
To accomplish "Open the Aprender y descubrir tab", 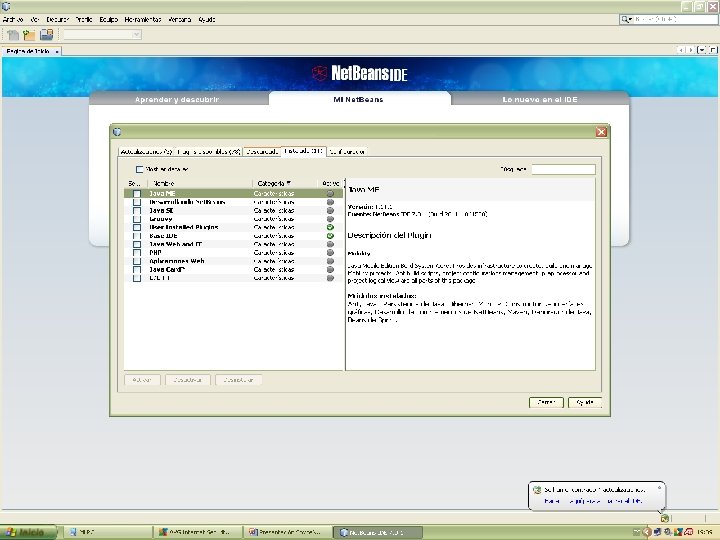I will click(x=177, y=99).
